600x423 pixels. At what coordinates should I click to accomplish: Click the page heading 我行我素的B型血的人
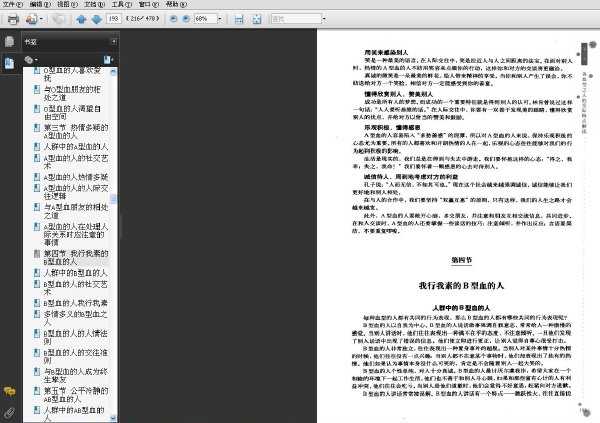pos(461,286)
